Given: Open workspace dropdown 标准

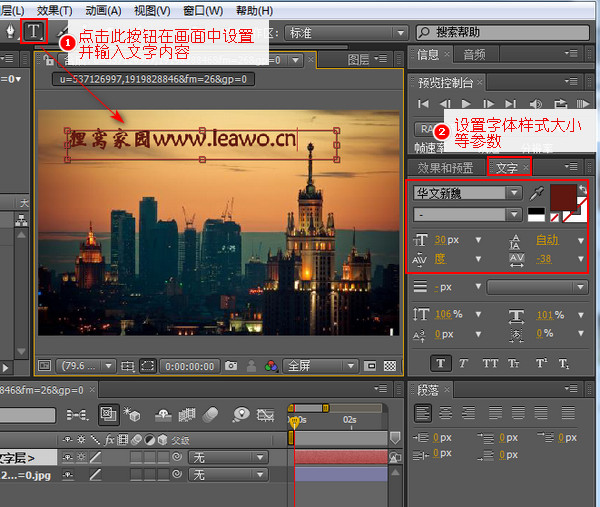Looking at the screenshot, I should [345, 33].
